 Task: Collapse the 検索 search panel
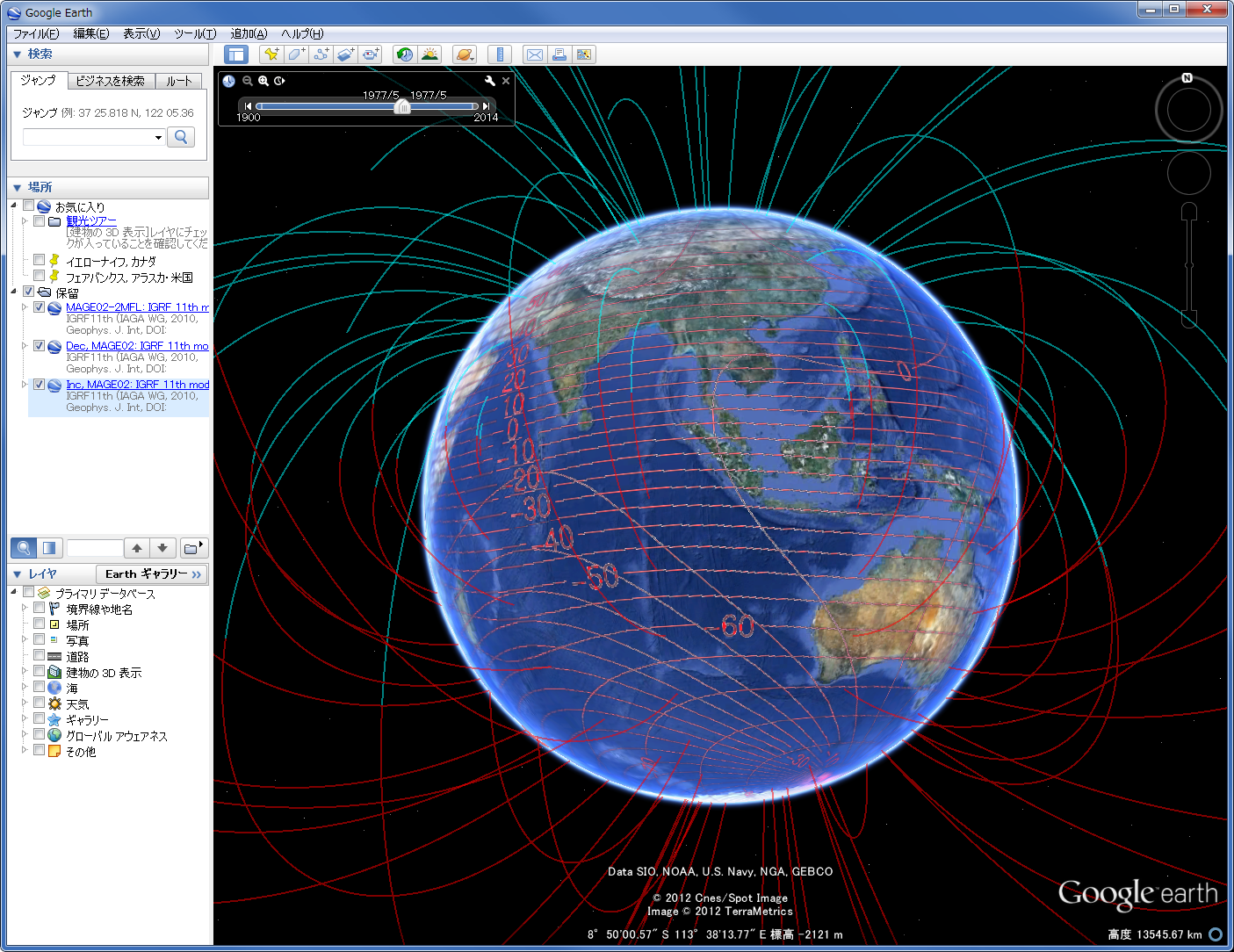tap(17, 54)
